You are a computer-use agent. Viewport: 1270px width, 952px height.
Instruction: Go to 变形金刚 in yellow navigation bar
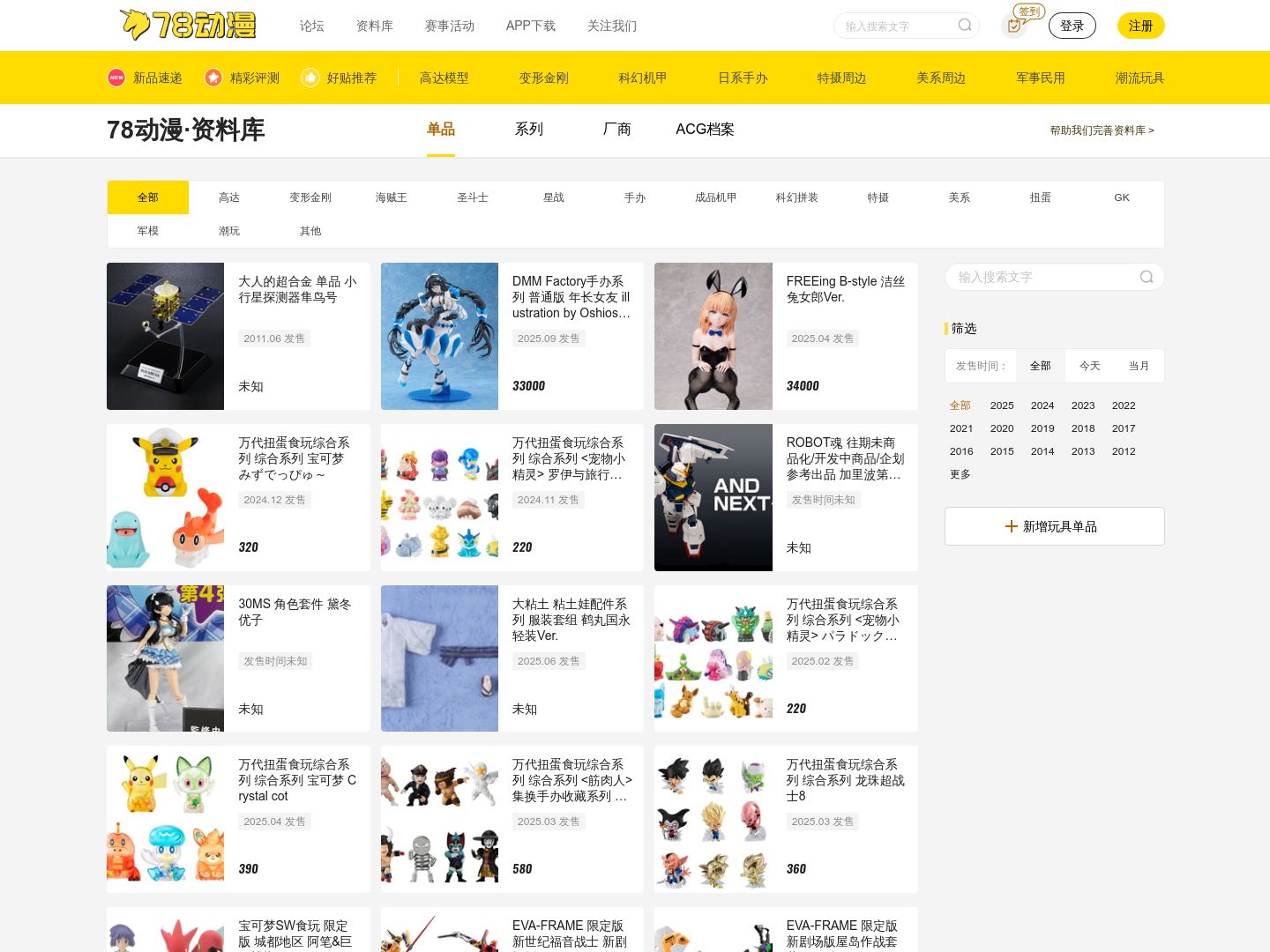(x=544, y=78)
